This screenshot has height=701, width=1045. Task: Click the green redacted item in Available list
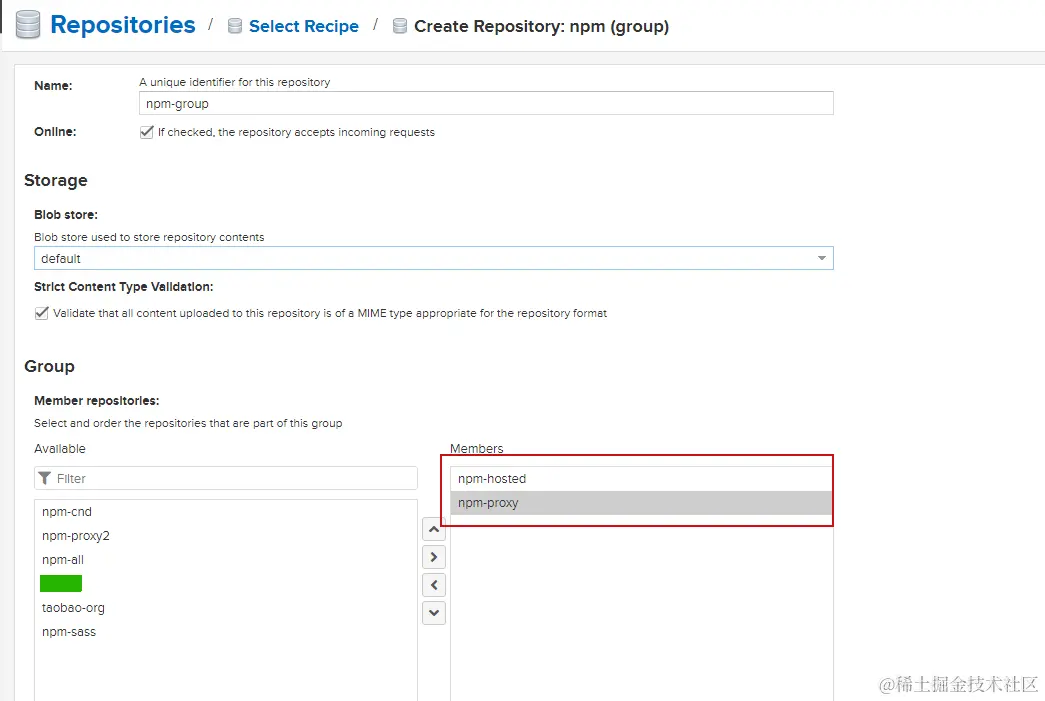(x=61, y=584)
